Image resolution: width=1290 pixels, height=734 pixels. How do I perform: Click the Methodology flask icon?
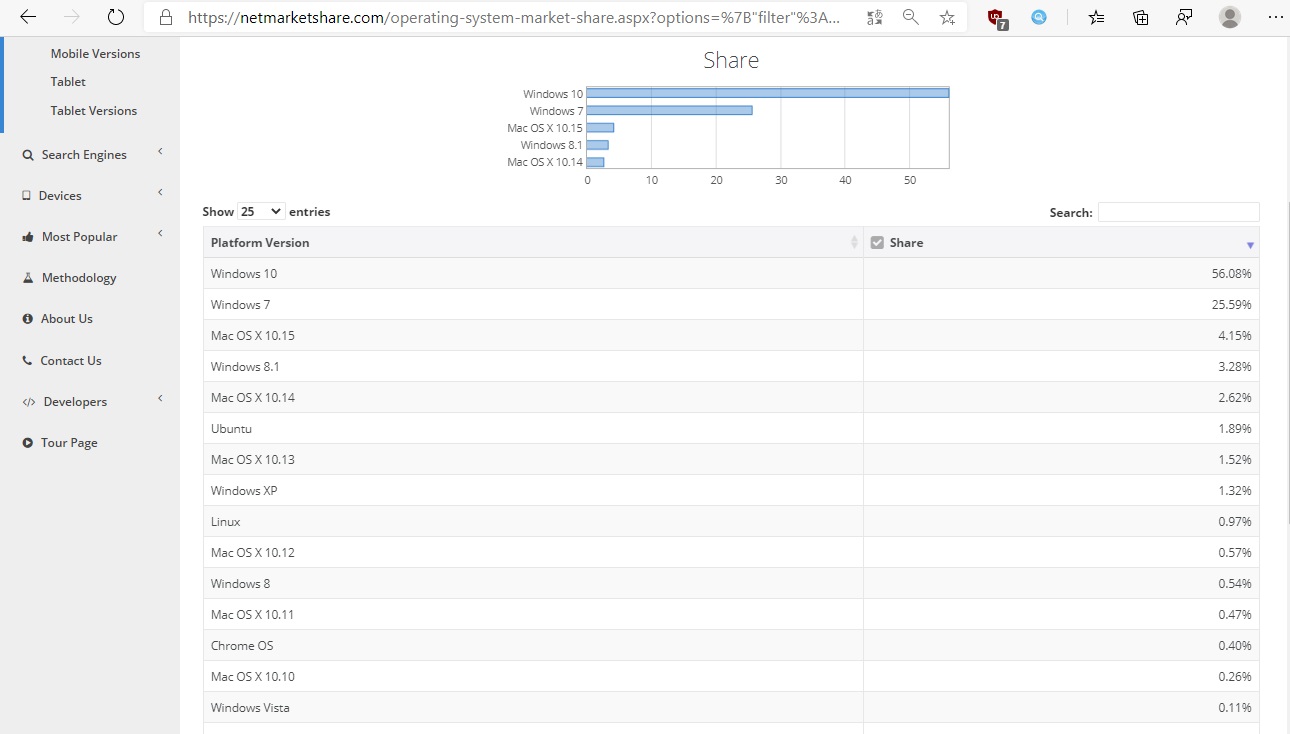tap(28, 278)
